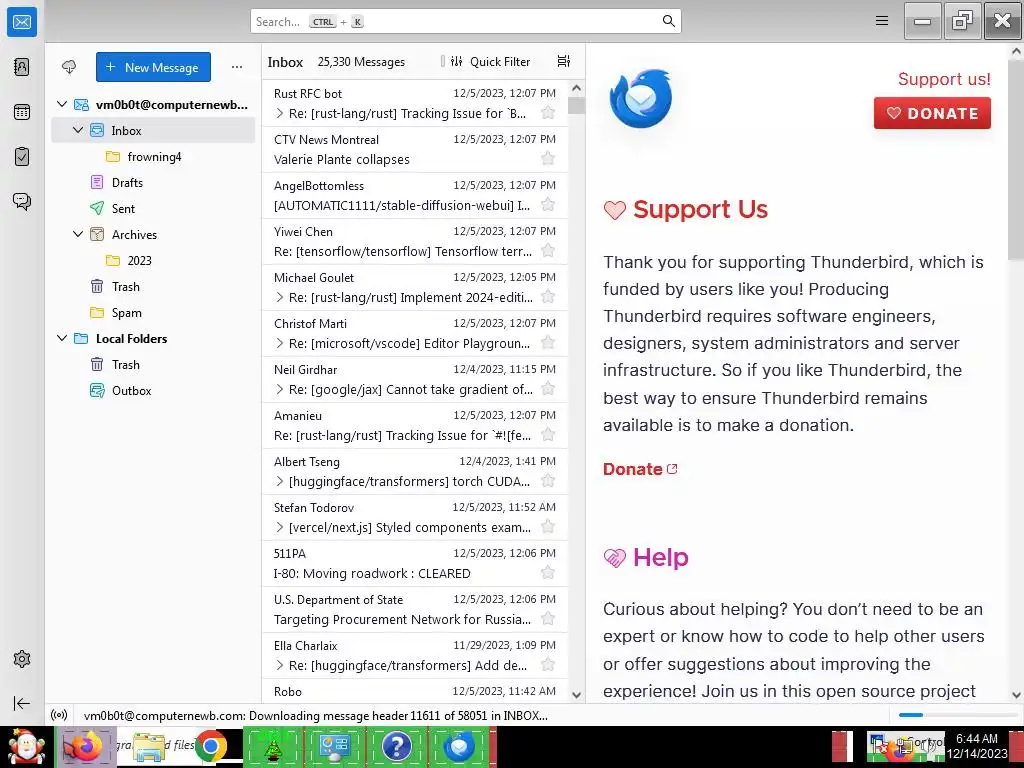Star the Christof Marti message
Image resolution: width=1024 pixels, height=768 pixels.
tap(548, 343)
